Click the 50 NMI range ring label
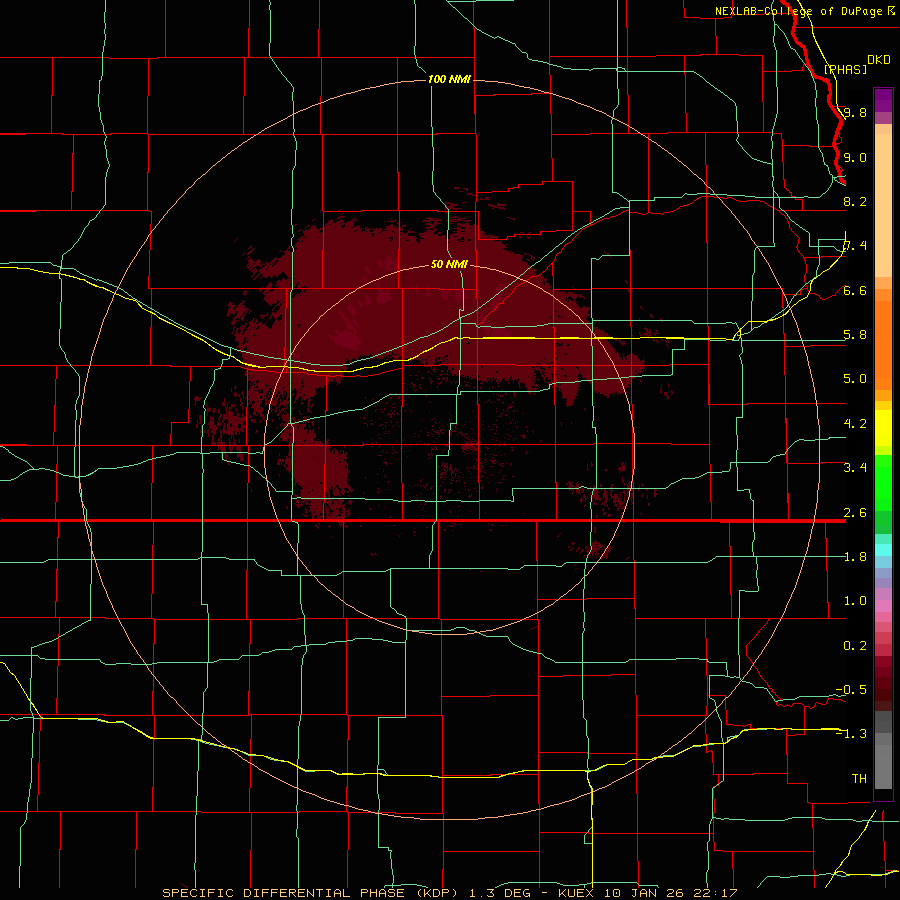 click(x=449, y=264)
